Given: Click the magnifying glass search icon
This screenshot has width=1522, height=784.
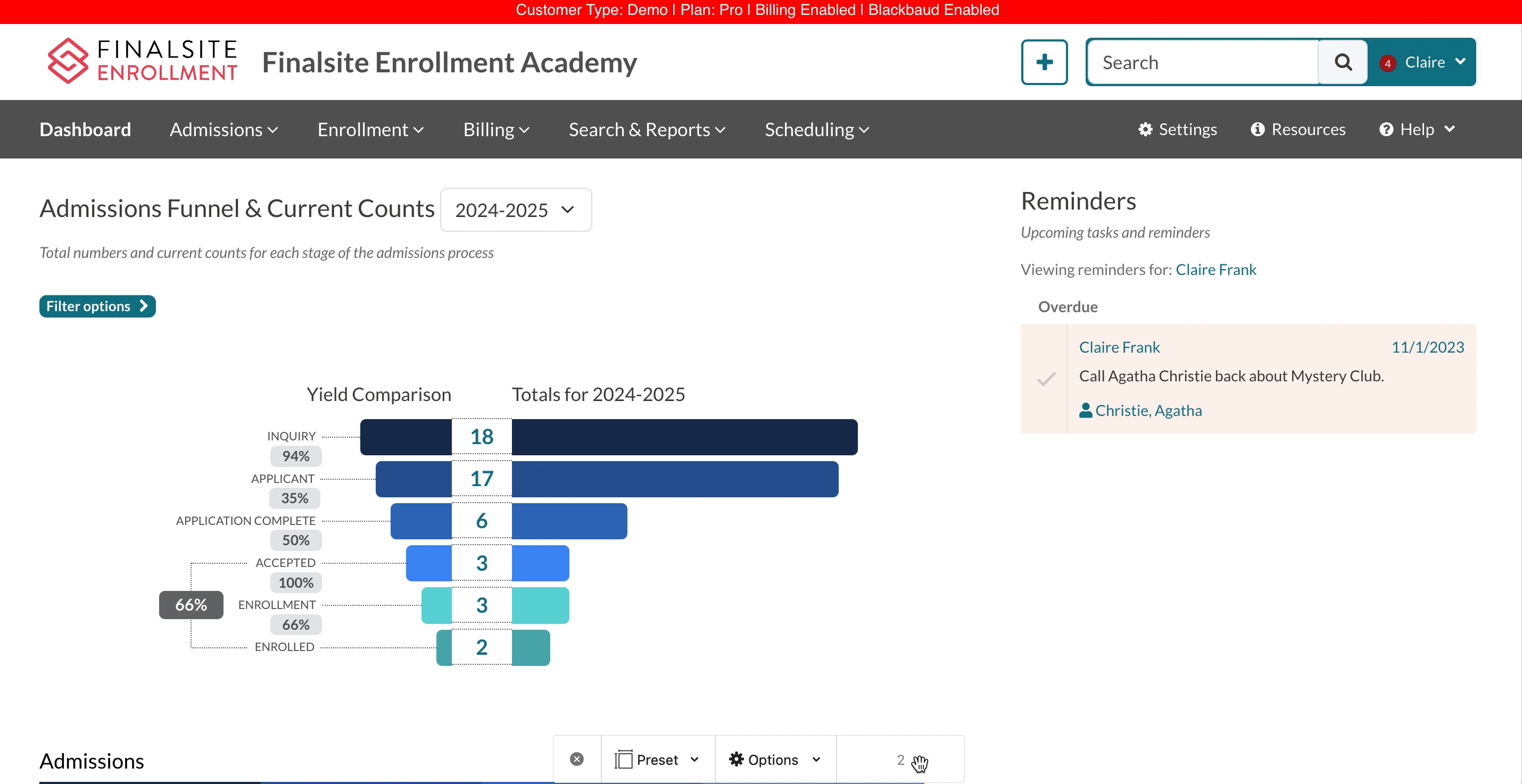Looking at the screenshot, I should (x=1343, y=62).
